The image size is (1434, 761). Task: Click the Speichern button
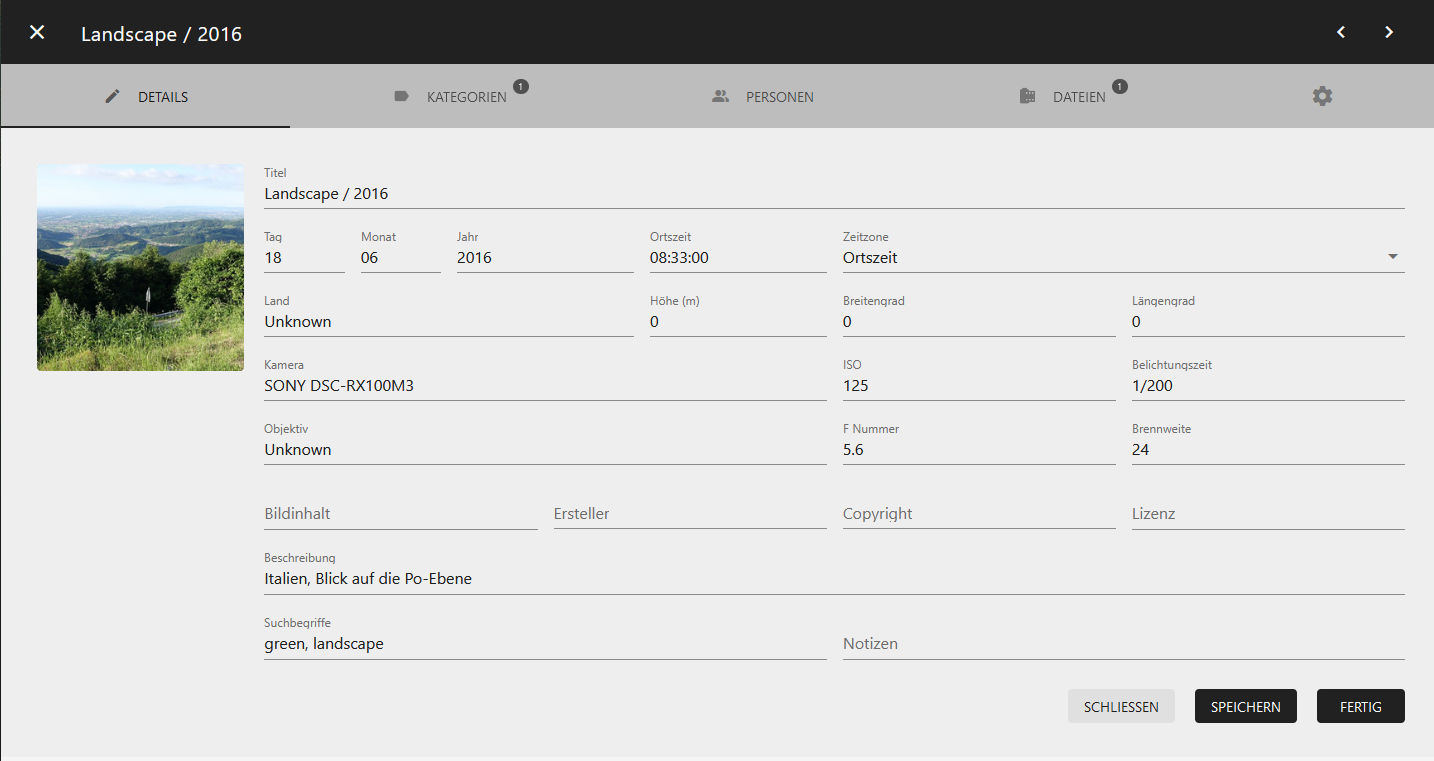1245,706
